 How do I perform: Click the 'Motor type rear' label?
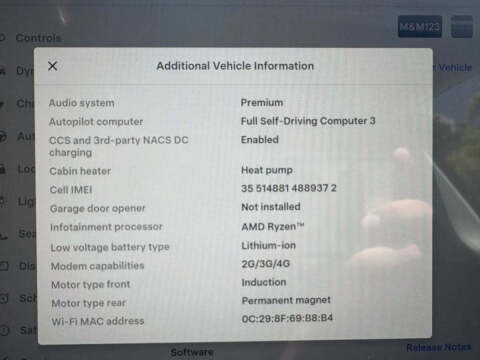89,303
